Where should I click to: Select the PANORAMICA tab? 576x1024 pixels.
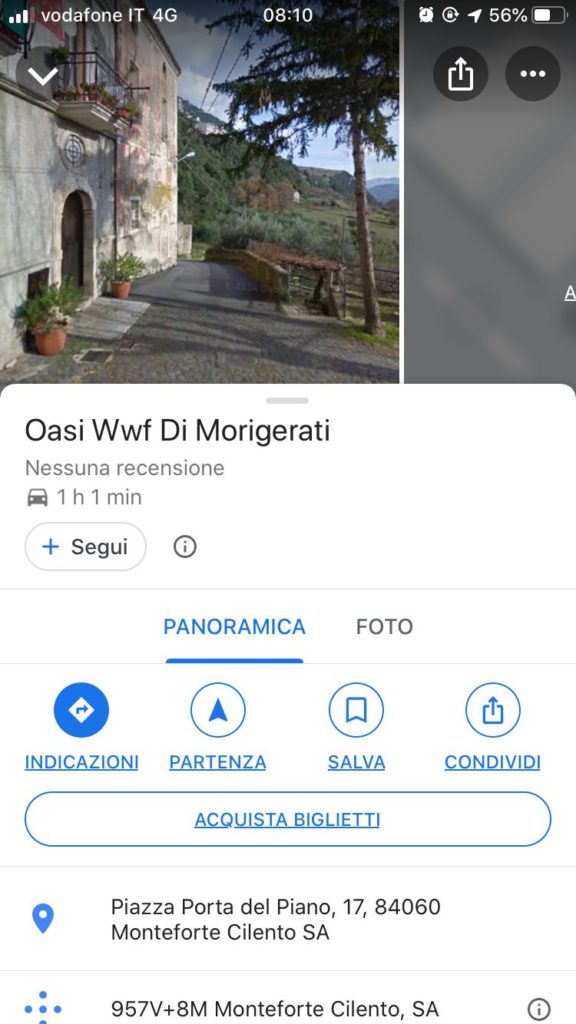pyautogui.click(x=234, y=627)
